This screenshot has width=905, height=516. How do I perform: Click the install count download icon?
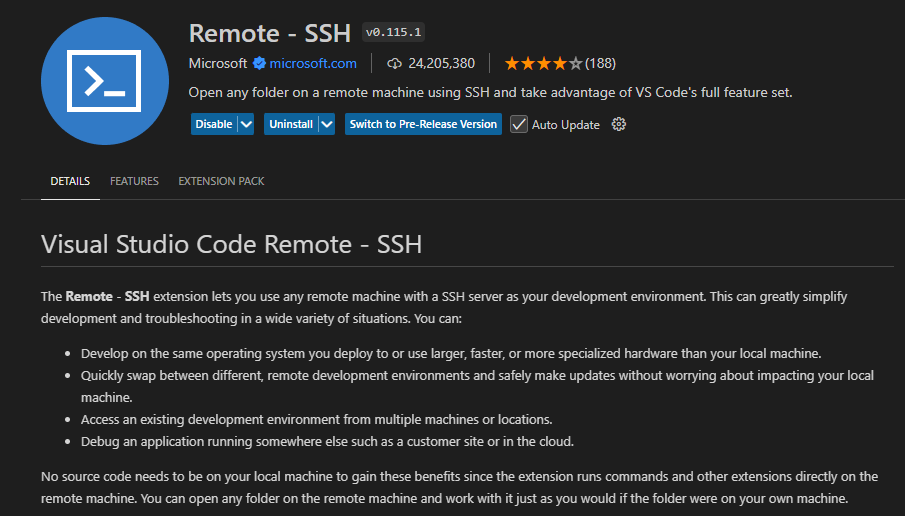[x=394, y=63]
